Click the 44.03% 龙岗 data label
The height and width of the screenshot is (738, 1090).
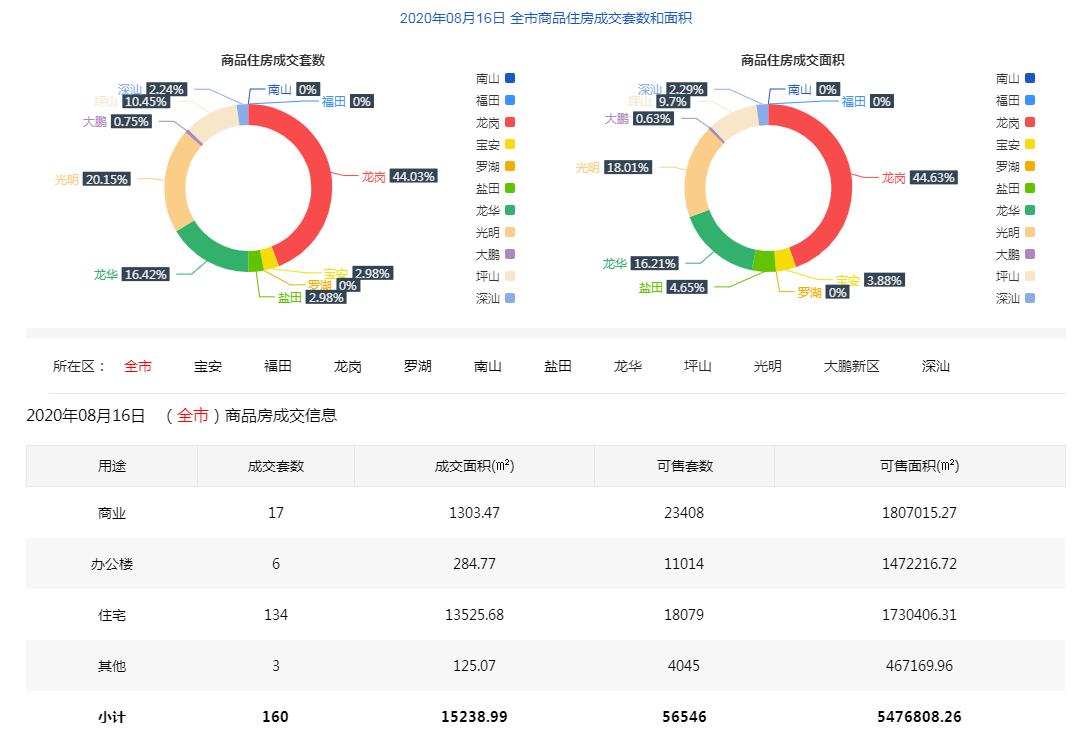[413, 177]
